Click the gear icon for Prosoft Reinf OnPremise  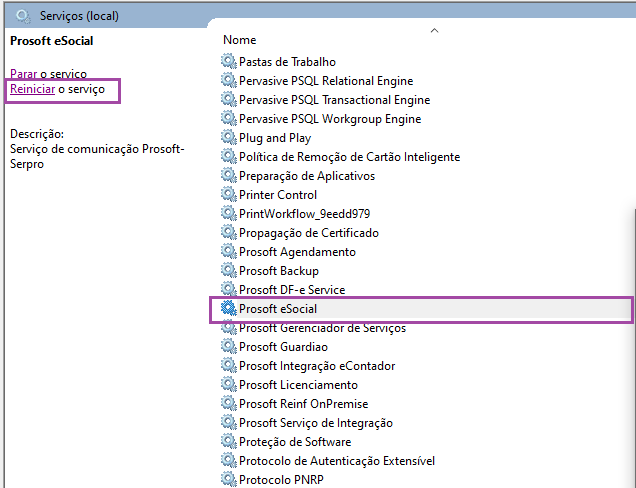[229, 404]
